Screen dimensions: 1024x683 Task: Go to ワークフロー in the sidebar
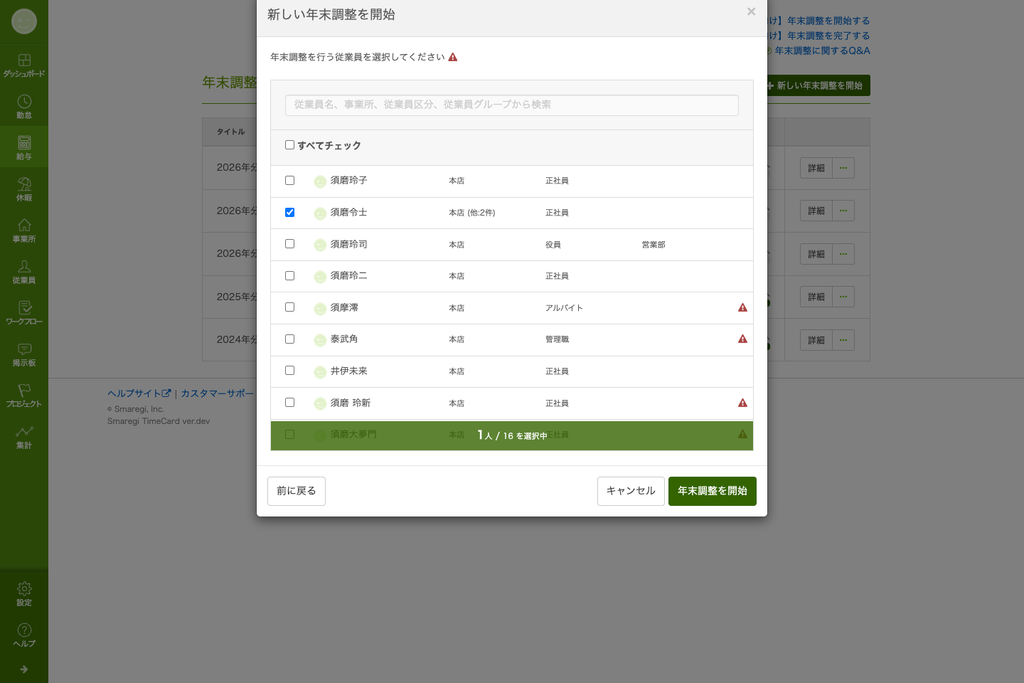(24, 313)
